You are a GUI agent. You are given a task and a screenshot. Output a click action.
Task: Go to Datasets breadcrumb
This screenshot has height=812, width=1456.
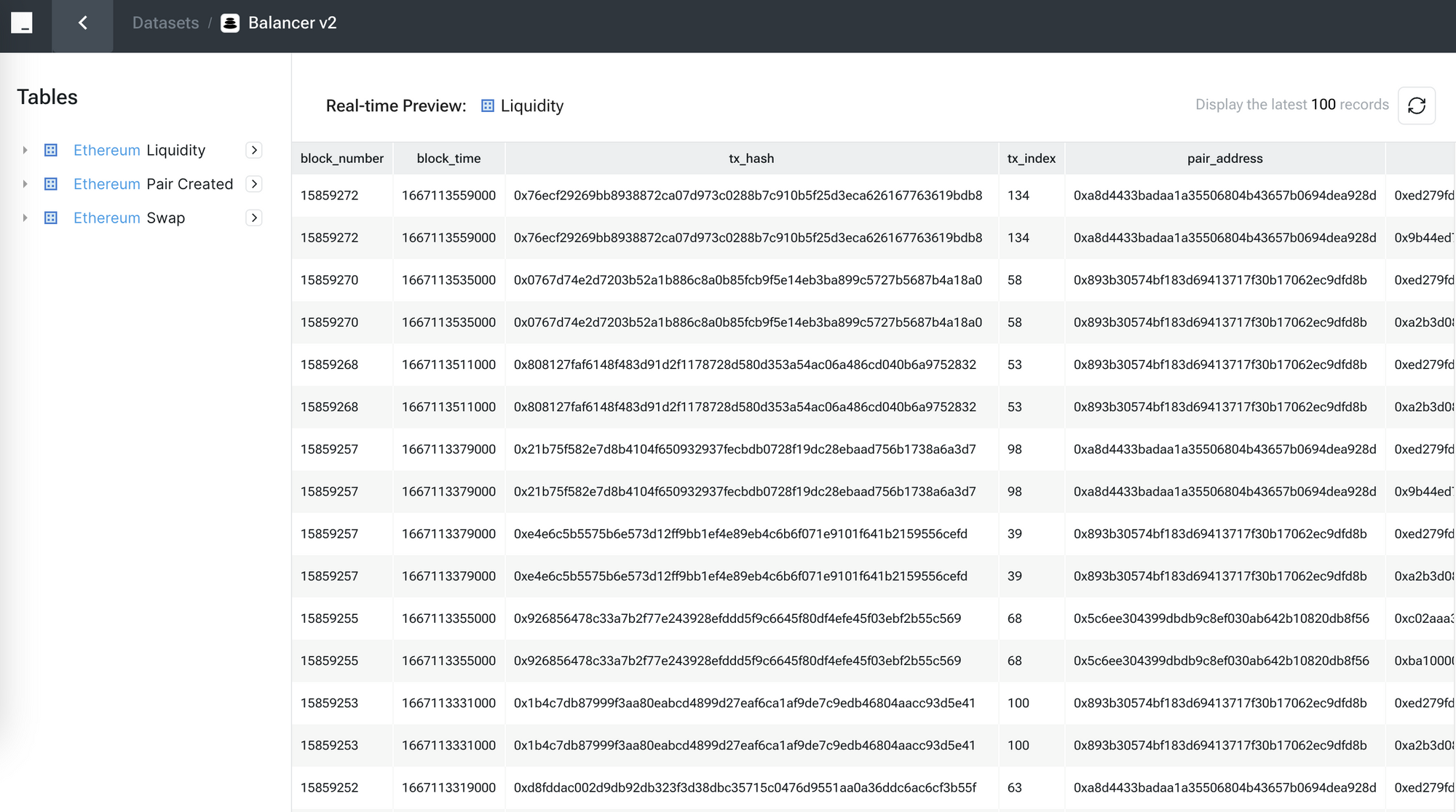(x=165, y=23)
